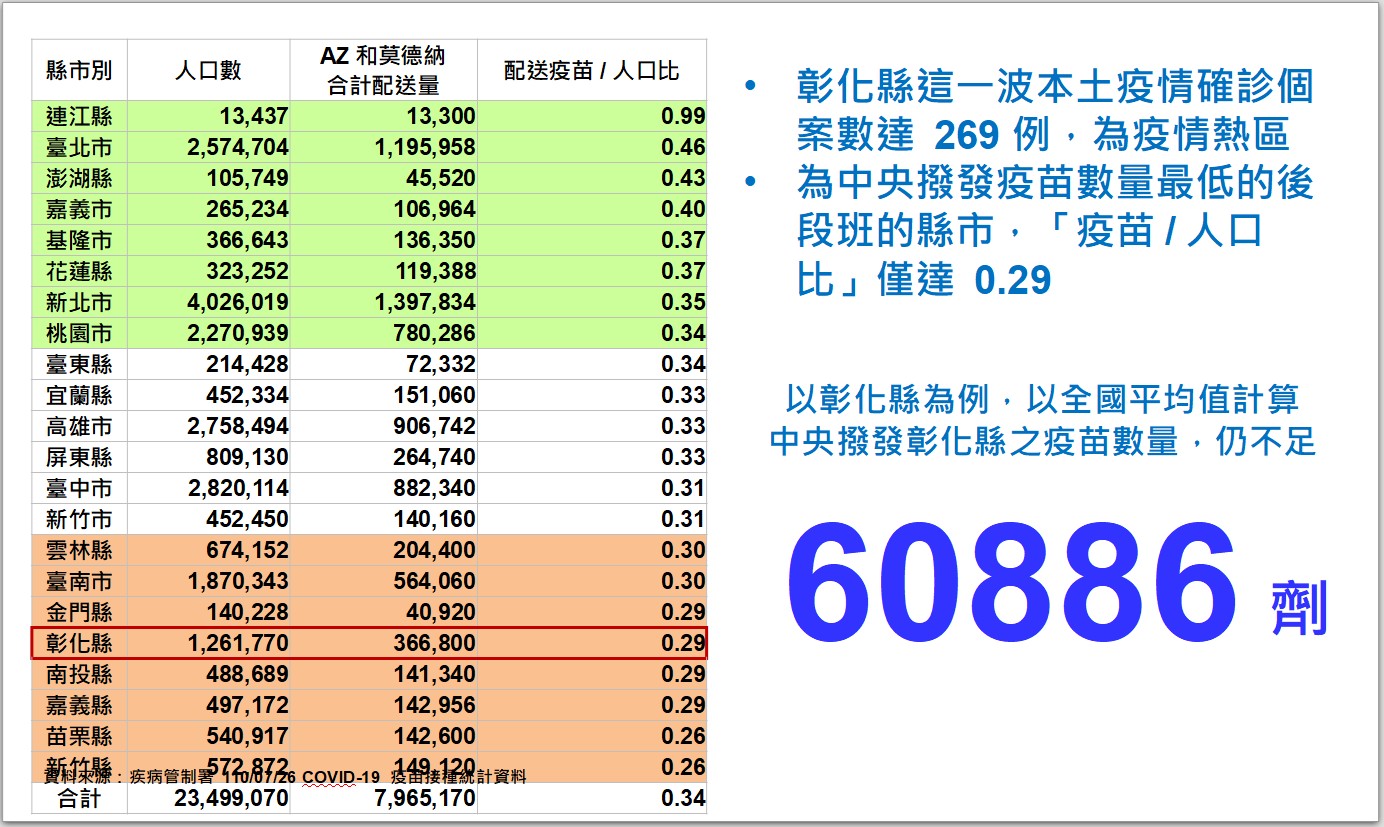Click total population 23,499,070

point(231,798)
